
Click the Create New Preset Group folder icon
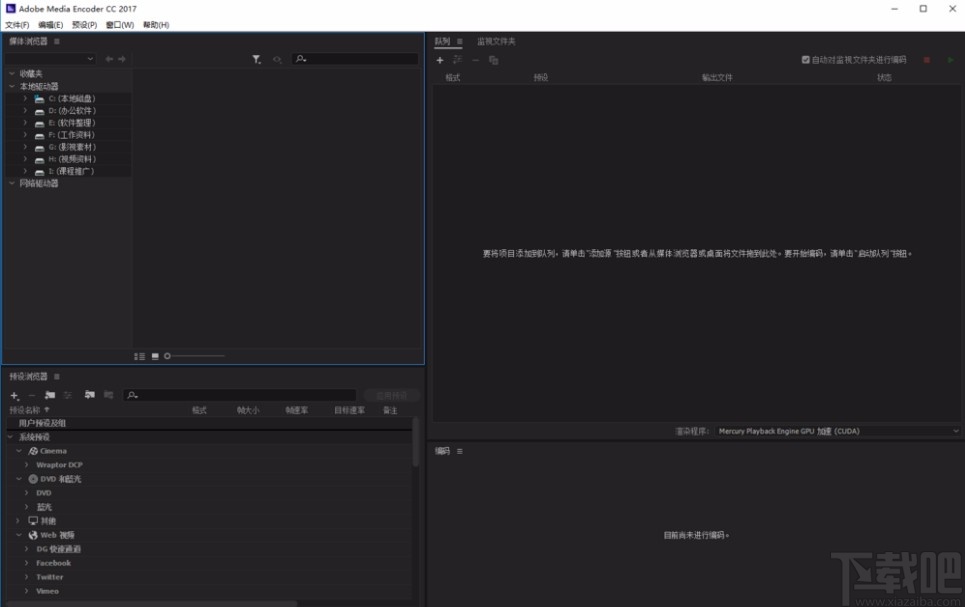pos(50,395)
